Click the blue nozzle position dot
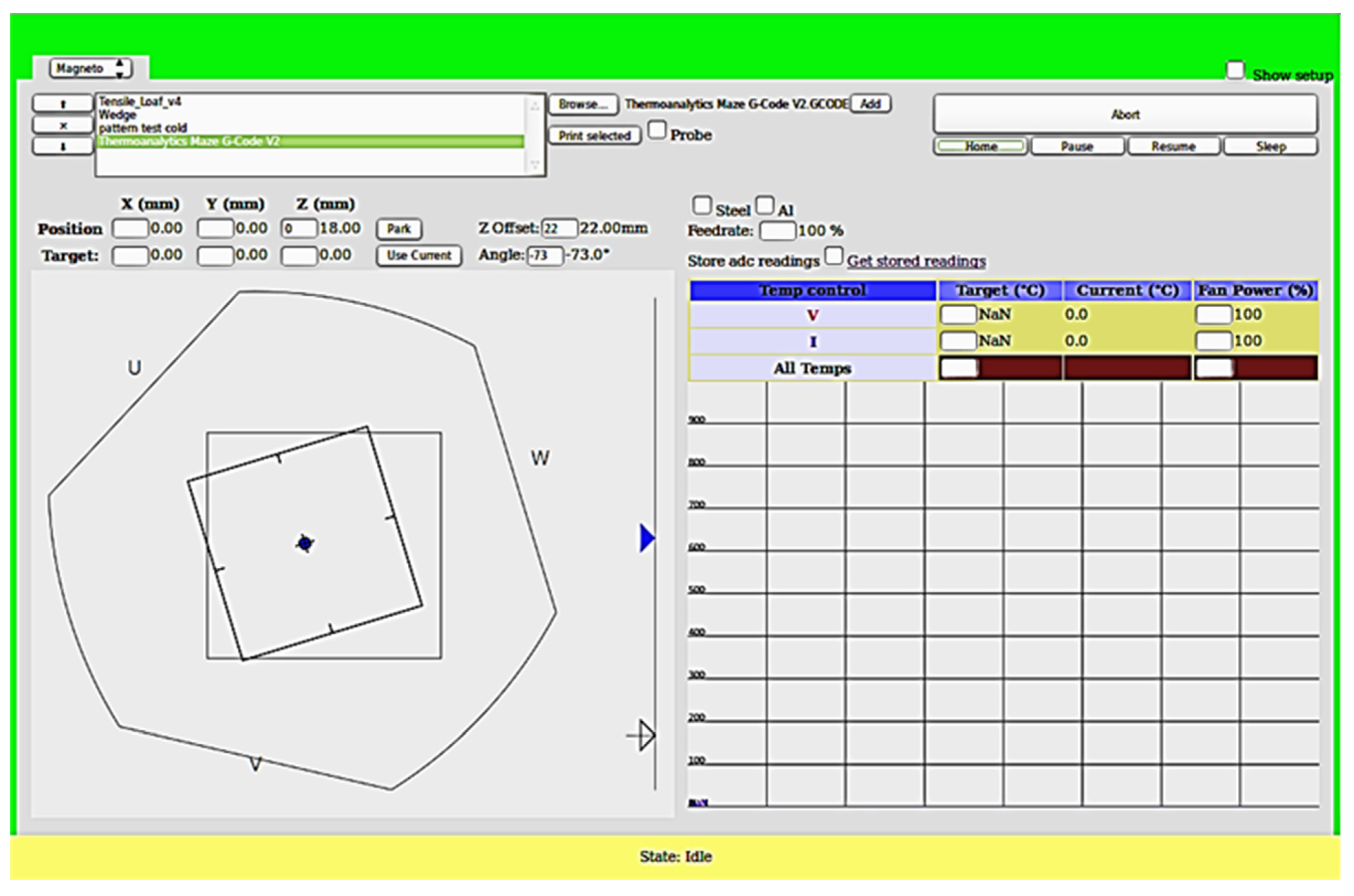Screen dimensions: 1354x896 tap(305, 544)
